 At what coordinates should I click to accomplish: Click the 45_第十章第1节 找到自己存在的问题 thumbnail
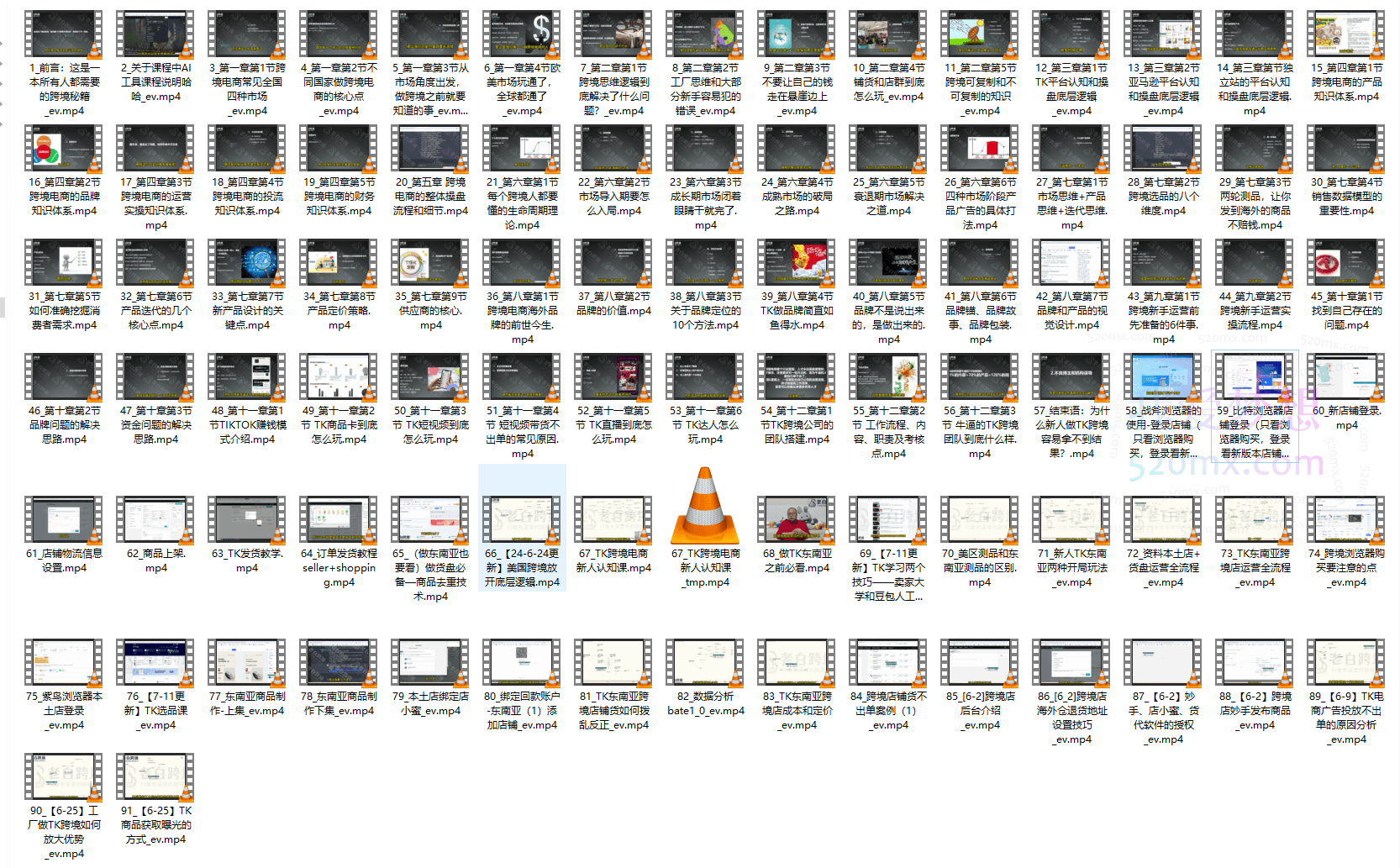click(1345, 263)
